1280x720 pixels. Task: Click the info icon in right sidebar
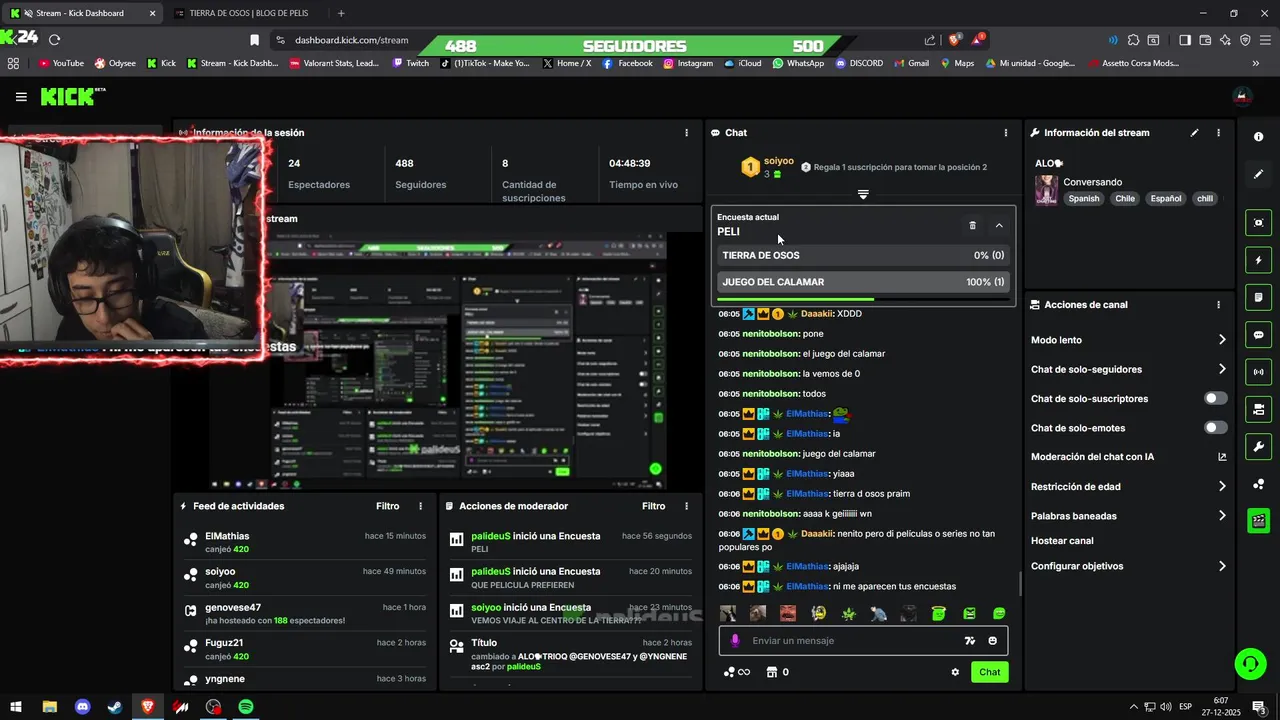pos(1258,137)
